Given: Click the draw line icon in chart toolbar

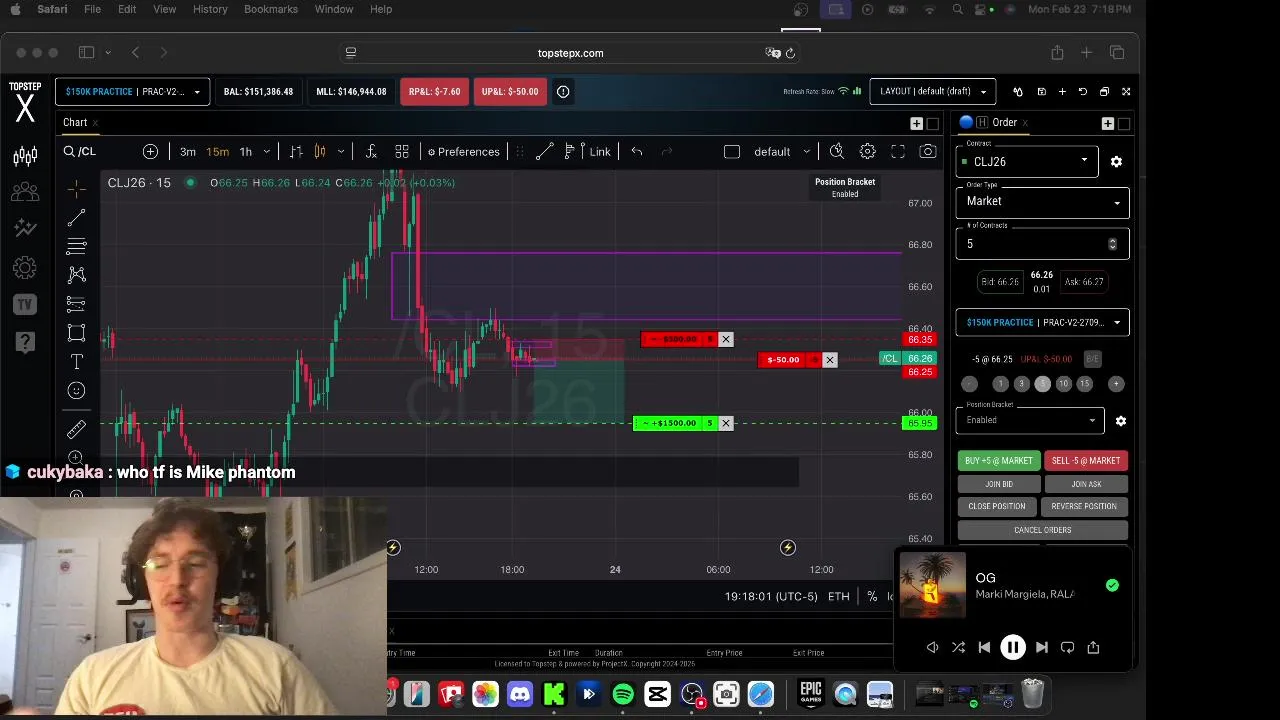Looking at the screenshot, I should click(x=544, y=152).
